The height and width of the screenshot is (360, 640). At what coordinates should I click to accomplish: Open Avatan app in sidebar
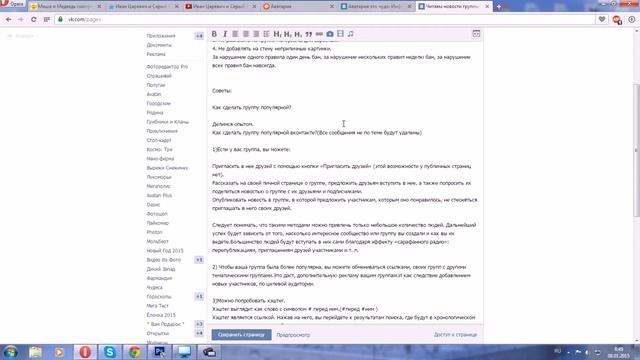(x=154, y=94)
